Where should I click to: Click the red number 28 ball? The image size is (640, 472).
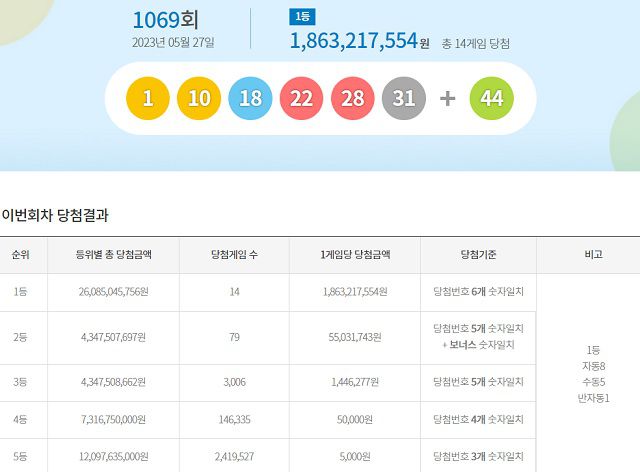[353, 98]
